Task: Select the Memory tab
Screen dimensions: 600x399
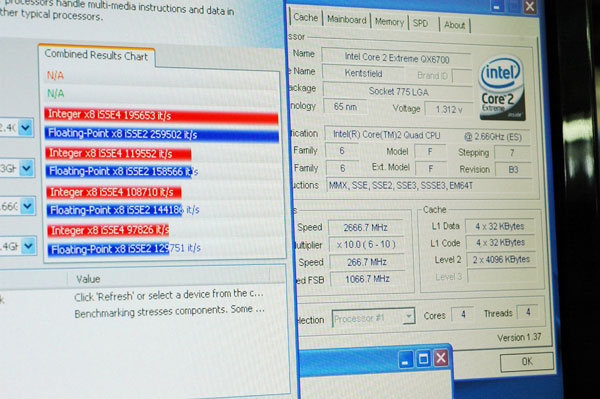Action: 389,22
